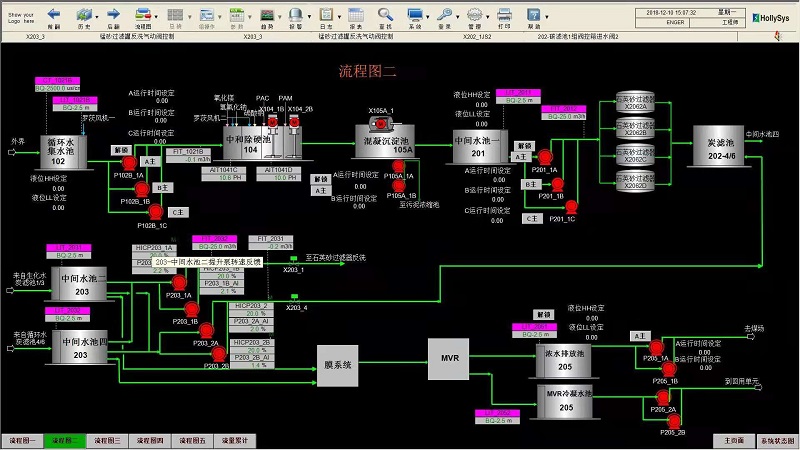Switch to the 流程图三 tab

tap(107, 441)
